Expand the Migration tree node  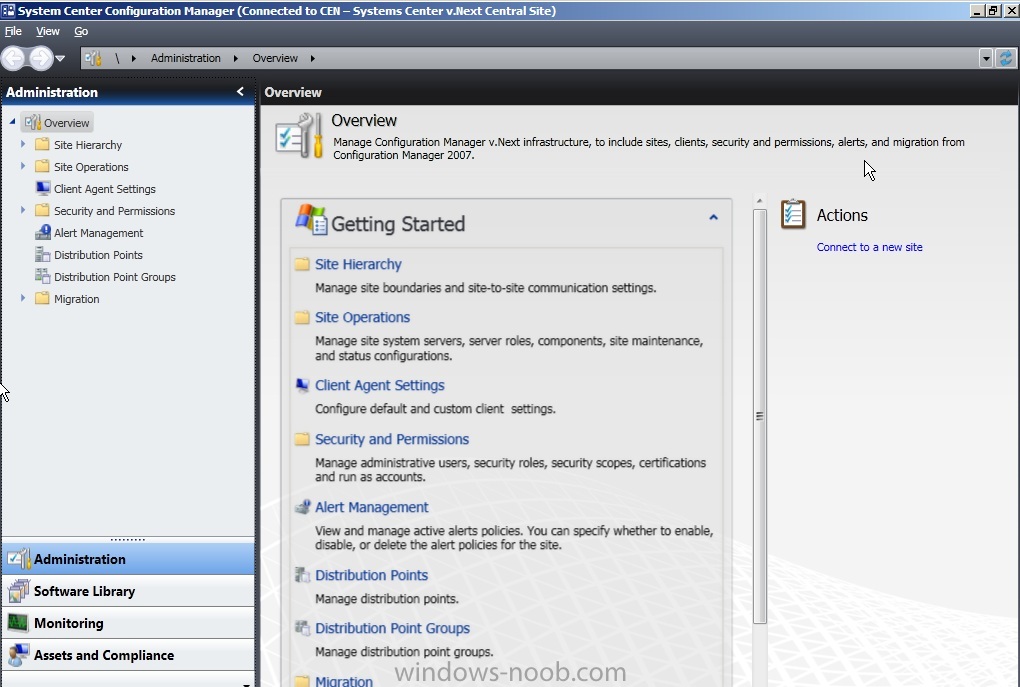(23, 298)
